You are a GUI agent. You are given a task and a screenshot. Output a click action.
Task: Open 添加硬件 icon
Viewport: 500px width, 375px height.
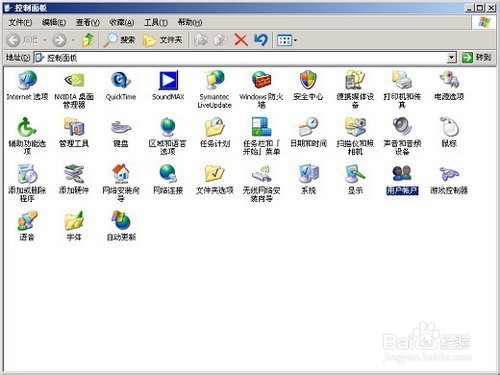[x=74, y=179]
